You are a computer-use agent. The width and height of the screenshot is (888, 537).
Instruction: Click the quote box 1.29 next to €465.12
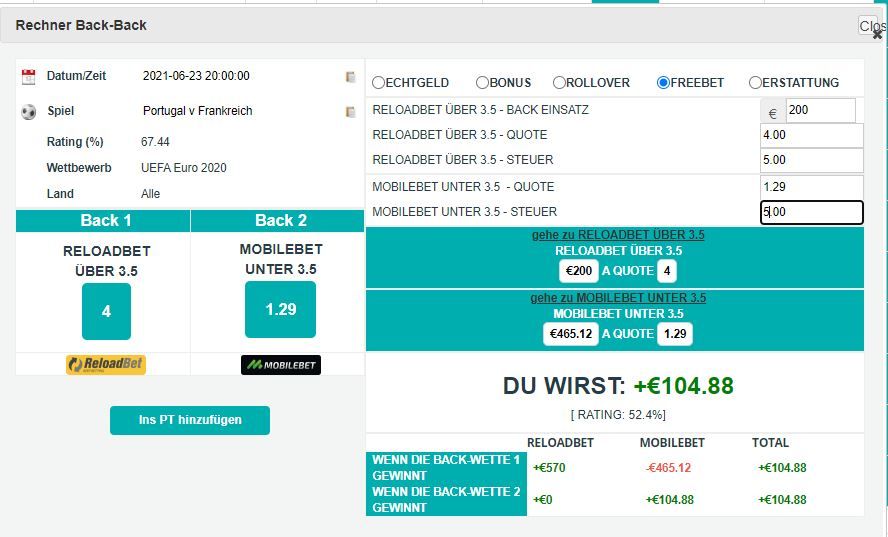tap(675, 334)
